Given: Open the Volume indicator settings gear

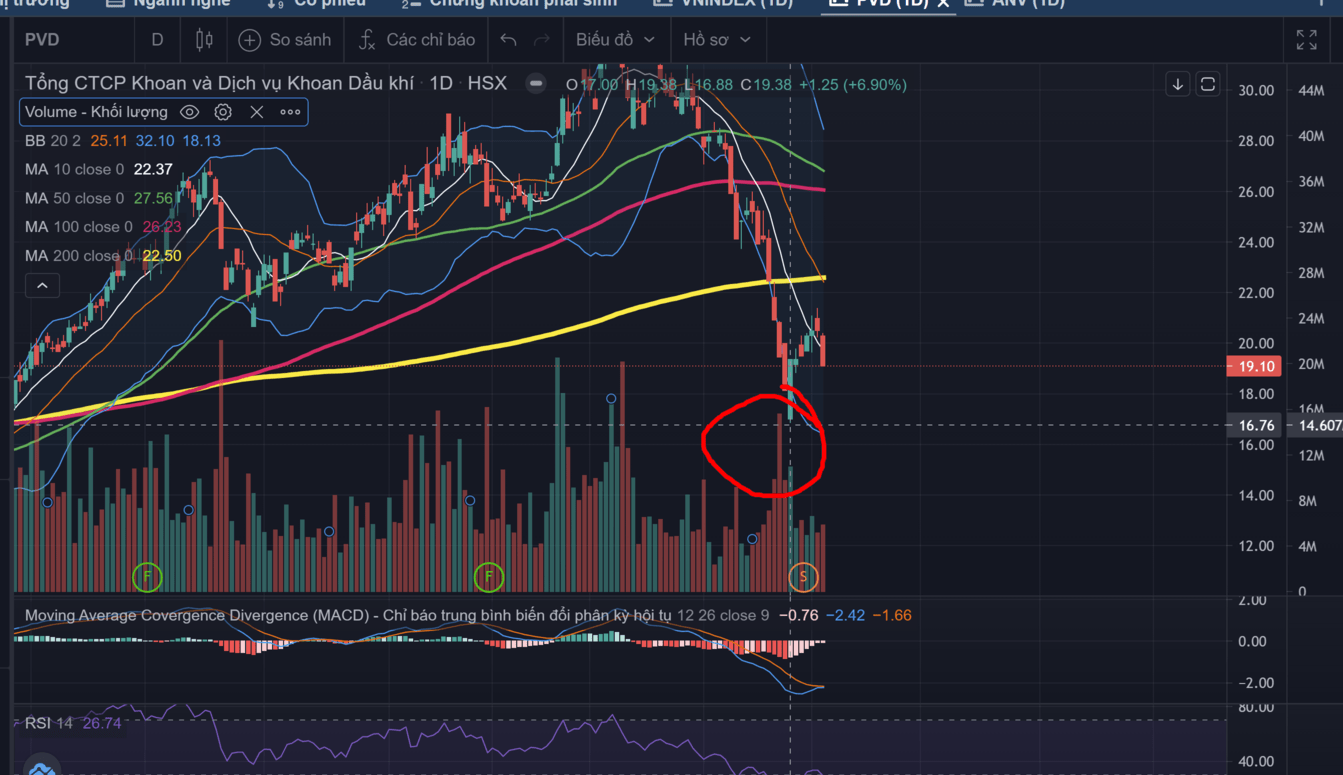Looking at the screenshot, I should (x=223, y=112).
